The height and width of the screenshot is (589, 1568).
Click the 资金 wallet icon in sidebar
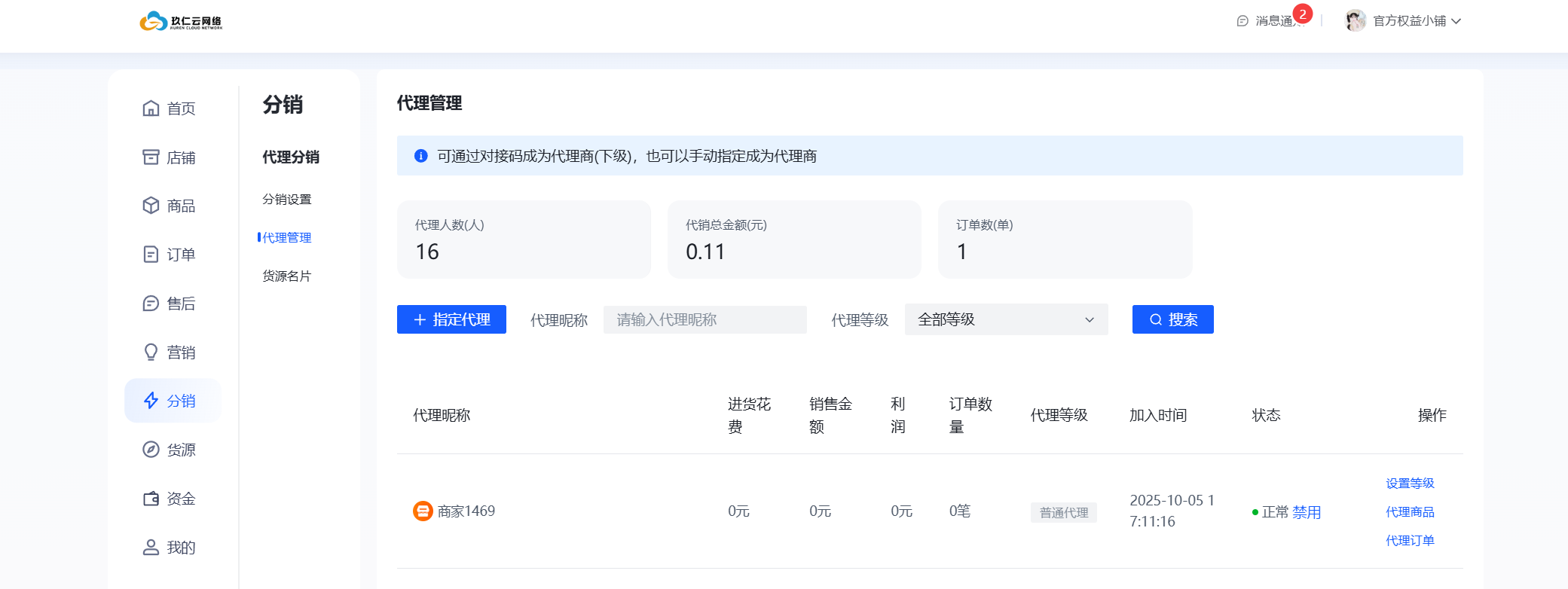click(x=151, y=499)
